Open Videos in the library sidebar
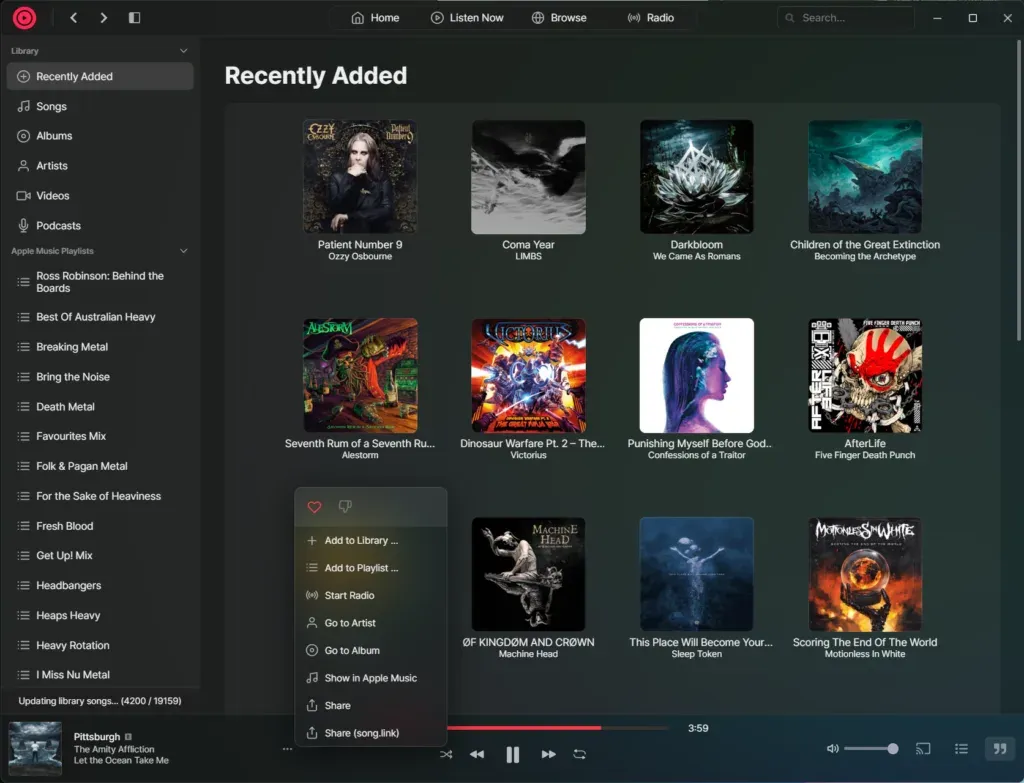Image resolution: width=1024 pixels, height=783 pixels. tap(100, 195)
